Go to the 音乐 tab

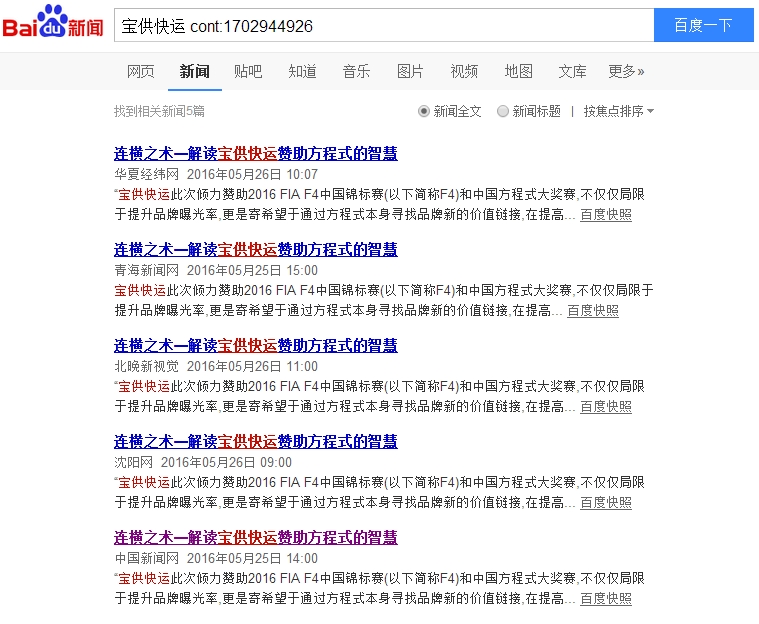(356, 71)
